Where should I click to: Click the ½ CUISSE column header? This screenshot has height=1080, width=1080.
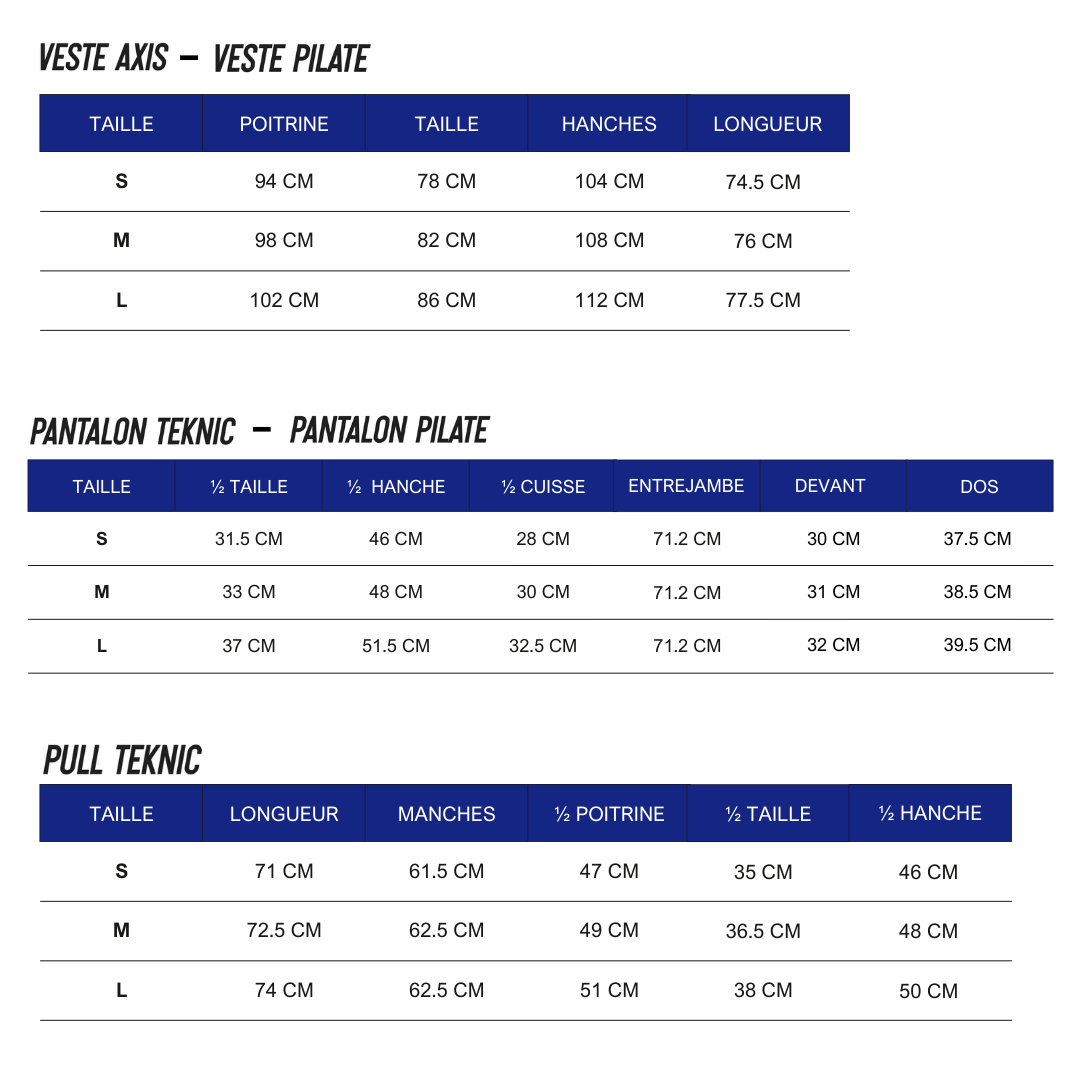coord(543,487)
